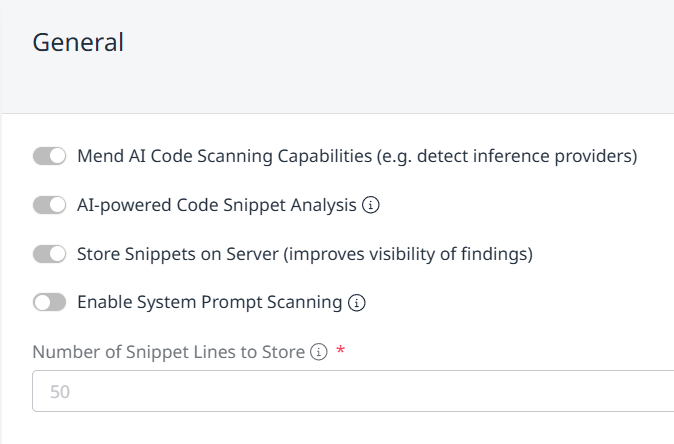
Task: Open info tooltip for AI-powered Code Snippet Analysis
Action: click(x=371, y=205)
